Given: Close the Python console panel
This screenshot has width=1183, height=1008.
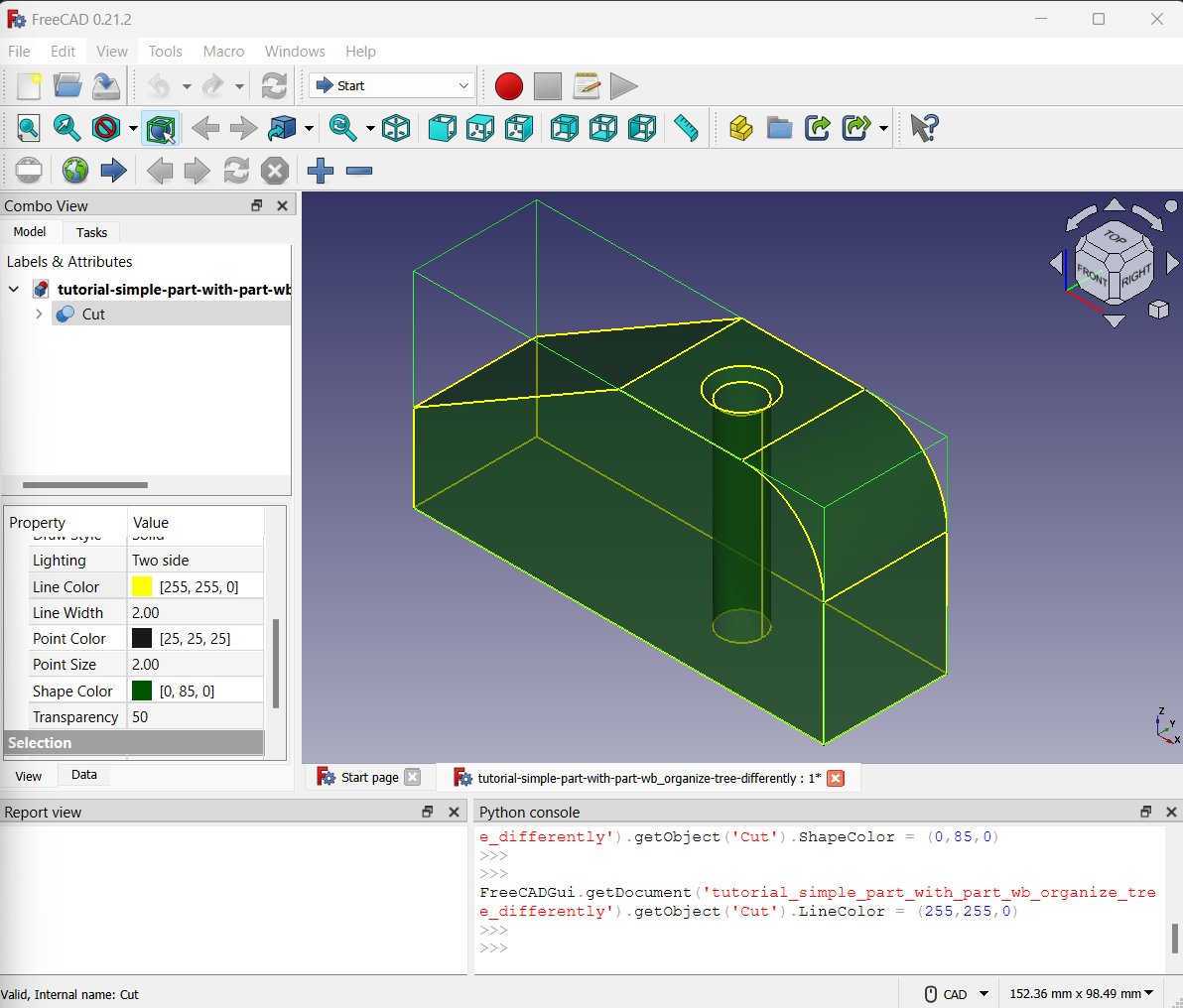Looking at the screenshot, I should 1171,812.
